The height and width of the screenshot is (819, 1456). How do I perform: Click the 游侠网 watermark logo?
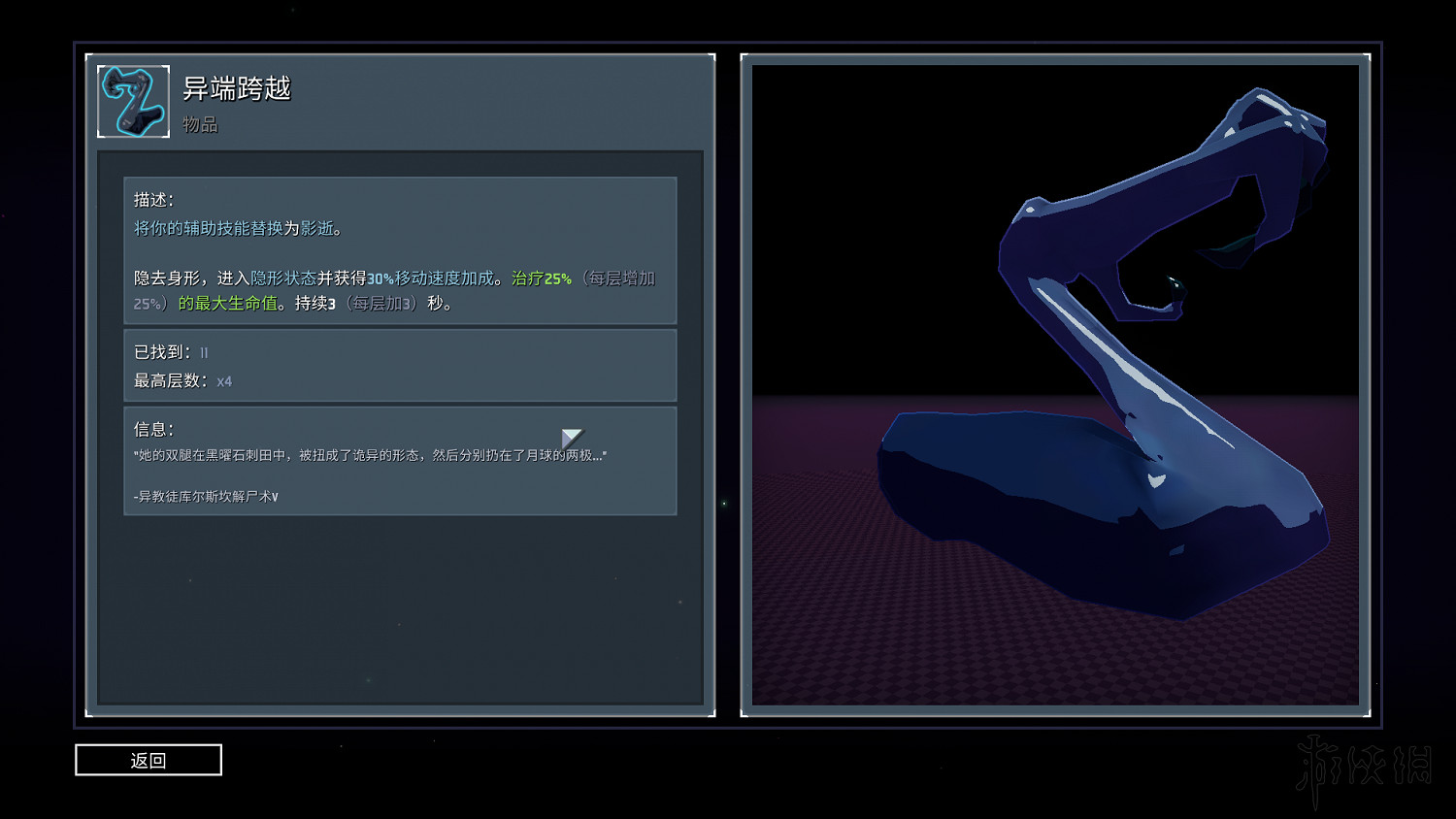click(x=1365, y=767)
